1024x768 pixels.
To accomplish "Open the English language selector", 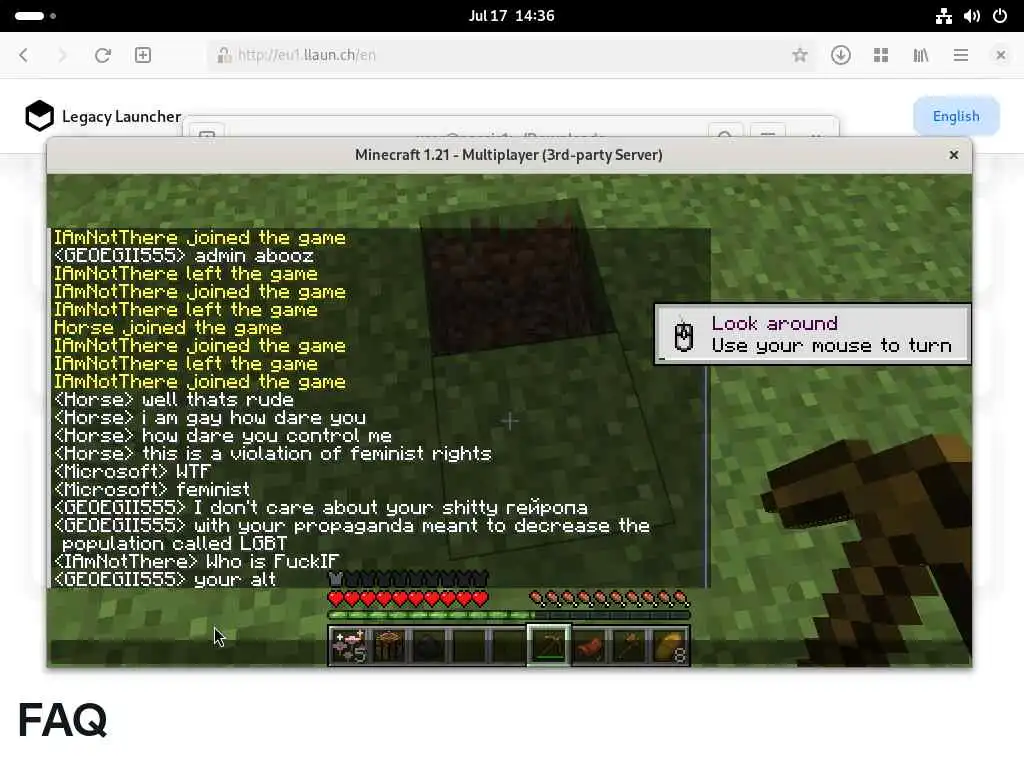I will click(956, 116).
